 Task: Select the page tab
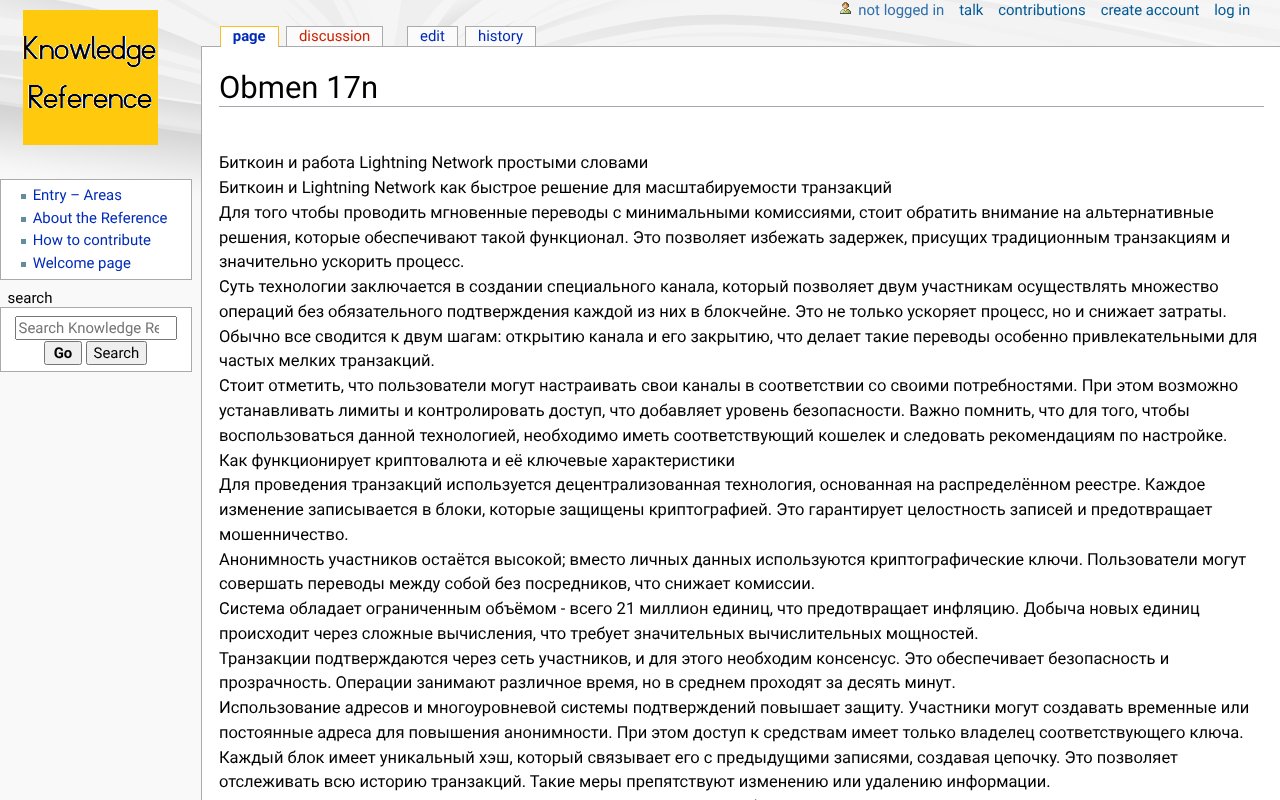point(247,36)
